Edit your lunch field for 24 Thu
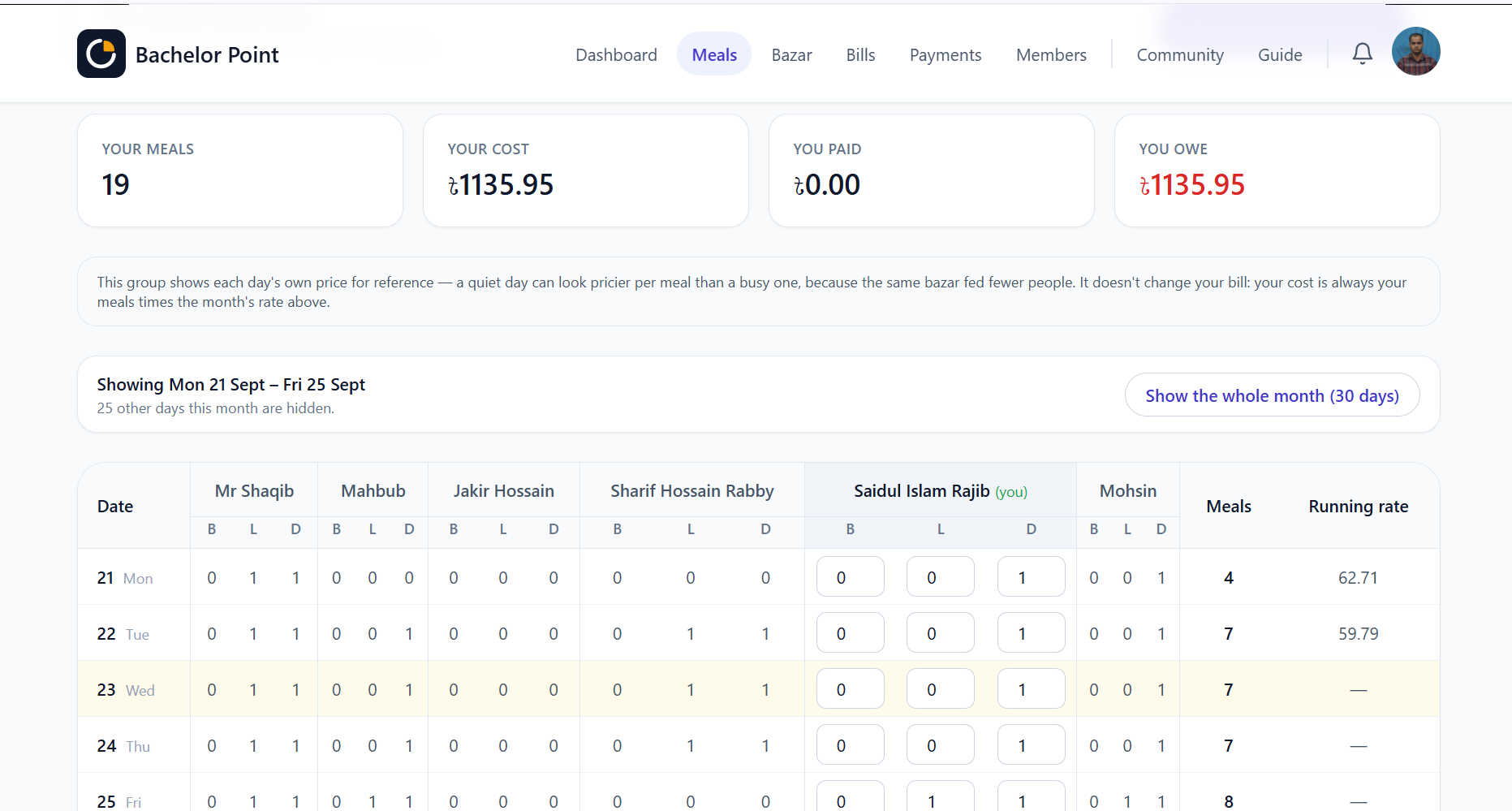This screenshot has width=1512, height=811. 941,745
